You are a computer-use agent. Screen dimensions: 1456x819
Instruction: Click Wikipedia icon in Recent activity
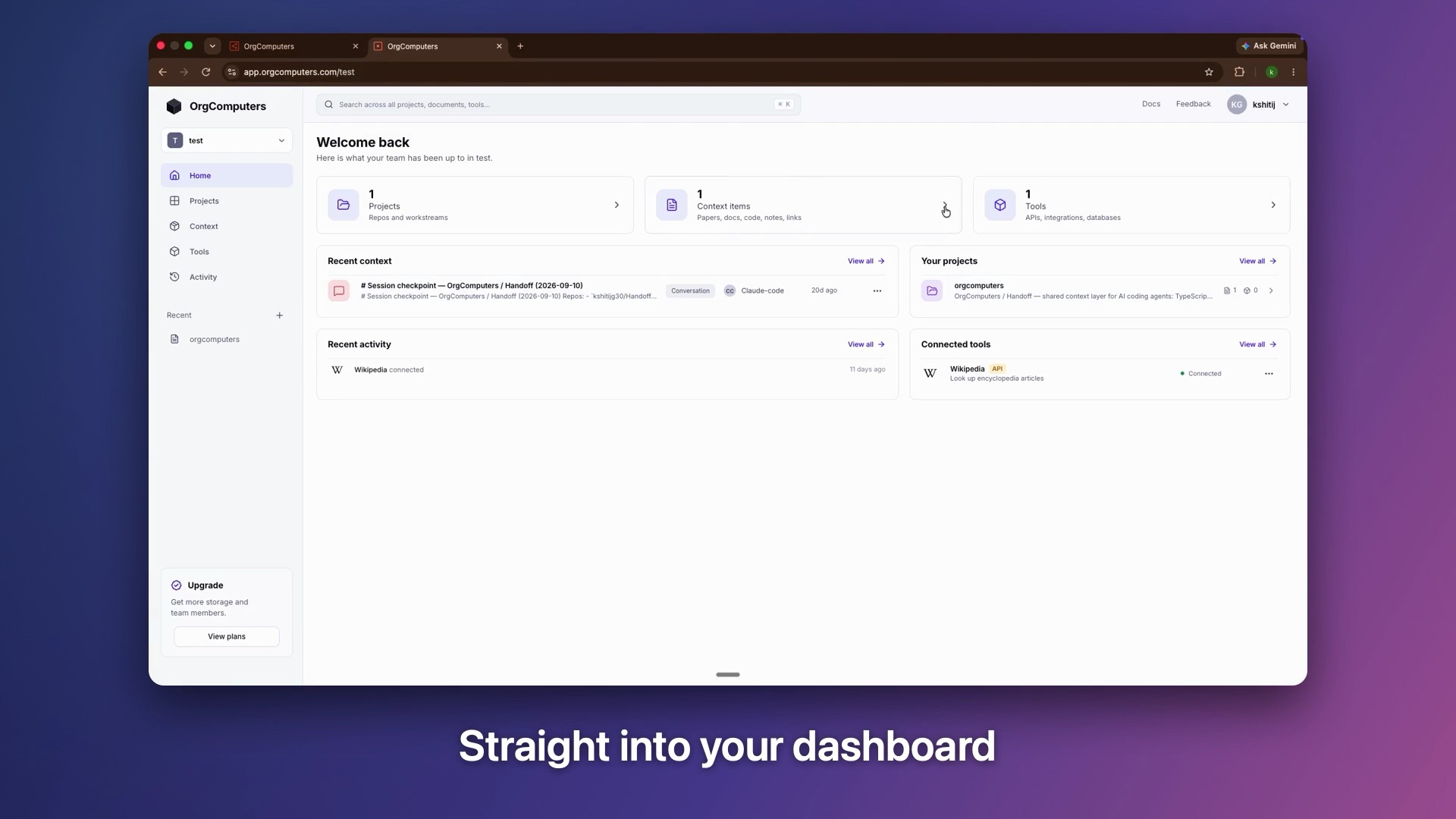[337, 370]
